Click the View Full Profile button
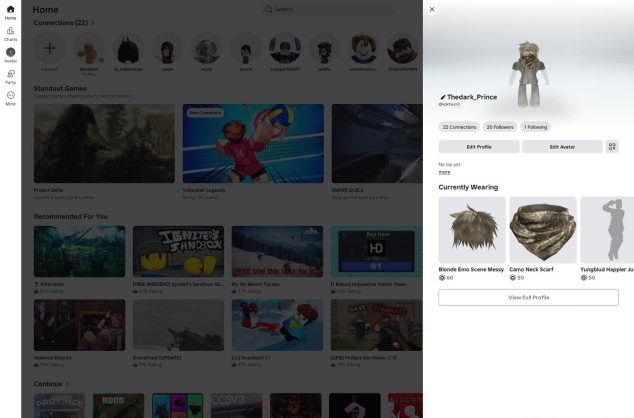Viewport: 634px width, 418px height. [528, 297]
